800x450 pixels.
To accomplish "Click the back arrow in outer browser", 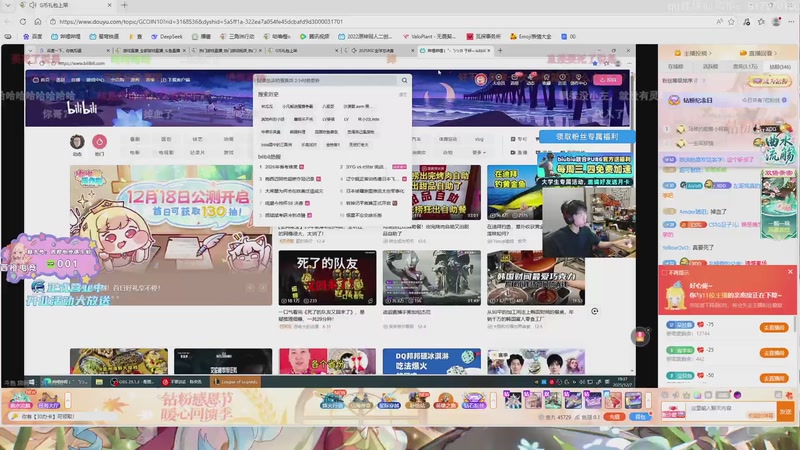I will tap(7, 22).
